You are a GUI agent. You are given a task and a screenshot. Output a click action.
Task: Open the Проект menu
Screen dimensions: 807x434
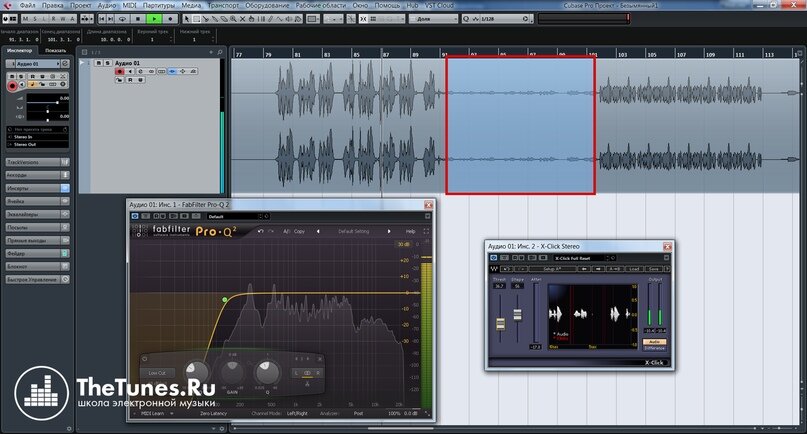[x=81, y=5]
